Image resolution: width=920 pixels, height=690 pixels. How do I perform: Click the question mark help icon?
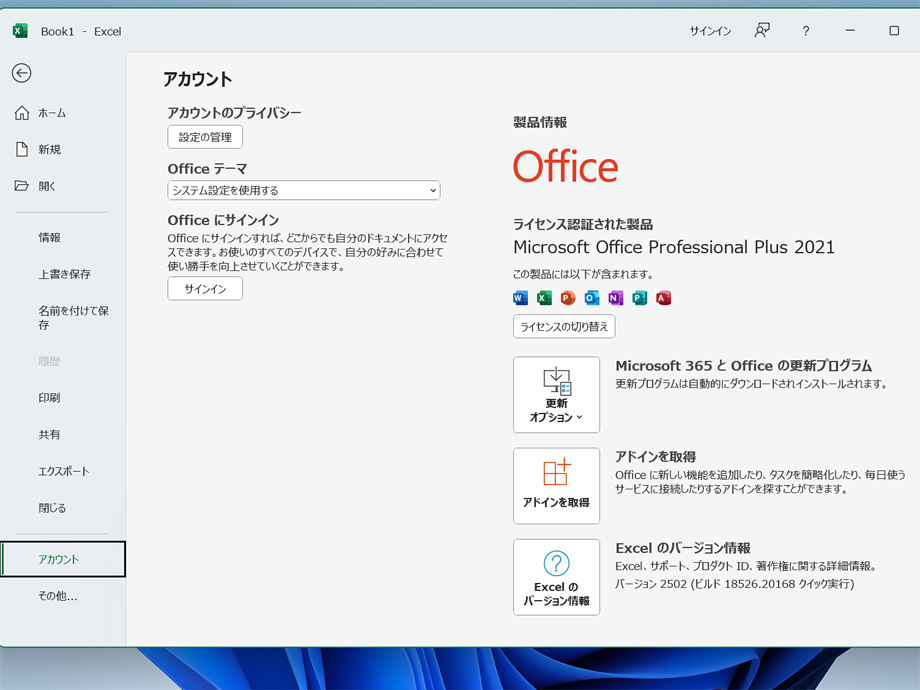coord(806,31)
